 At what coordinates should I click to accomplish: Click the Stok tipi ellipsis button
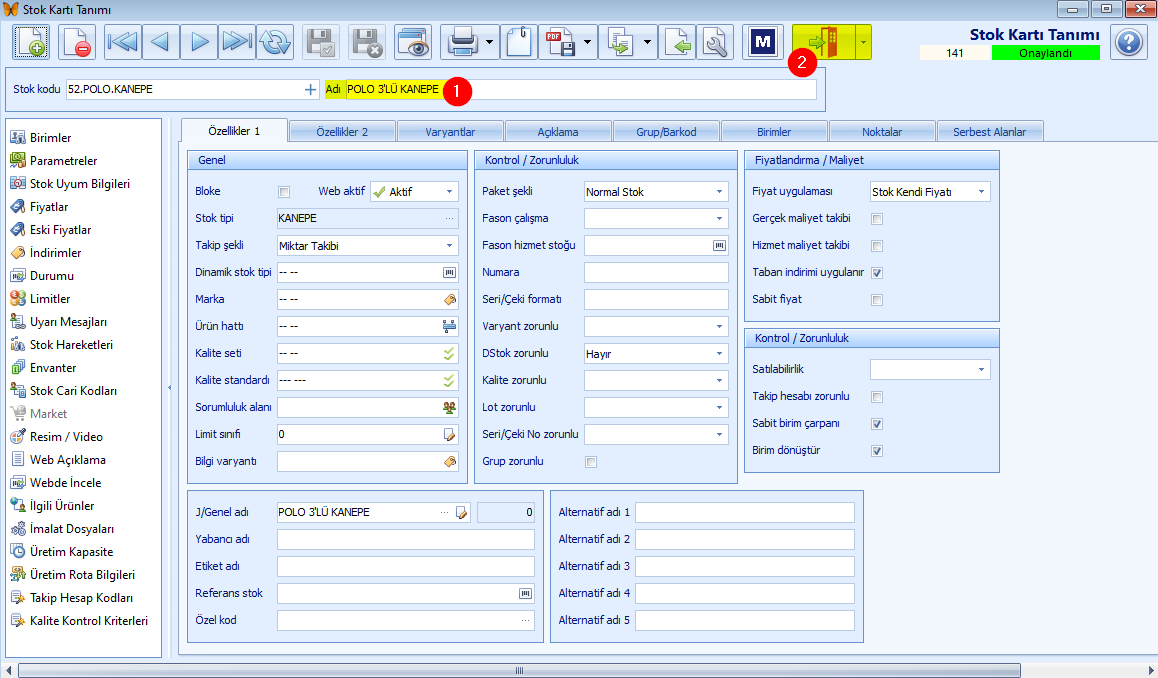(449, 218)
